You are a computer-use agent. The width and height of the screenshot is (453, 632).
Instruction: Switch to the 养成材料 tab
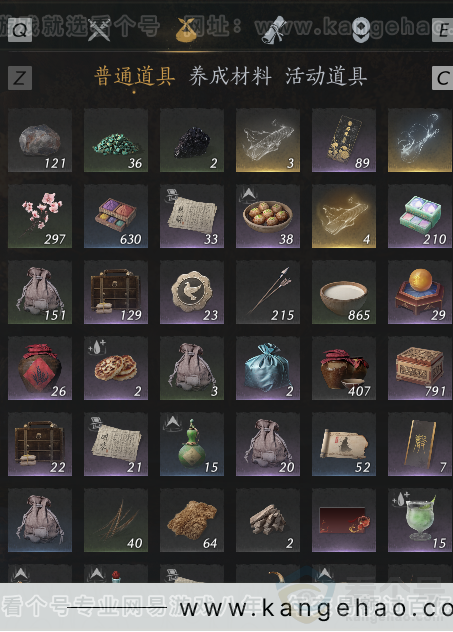point(230,77)
